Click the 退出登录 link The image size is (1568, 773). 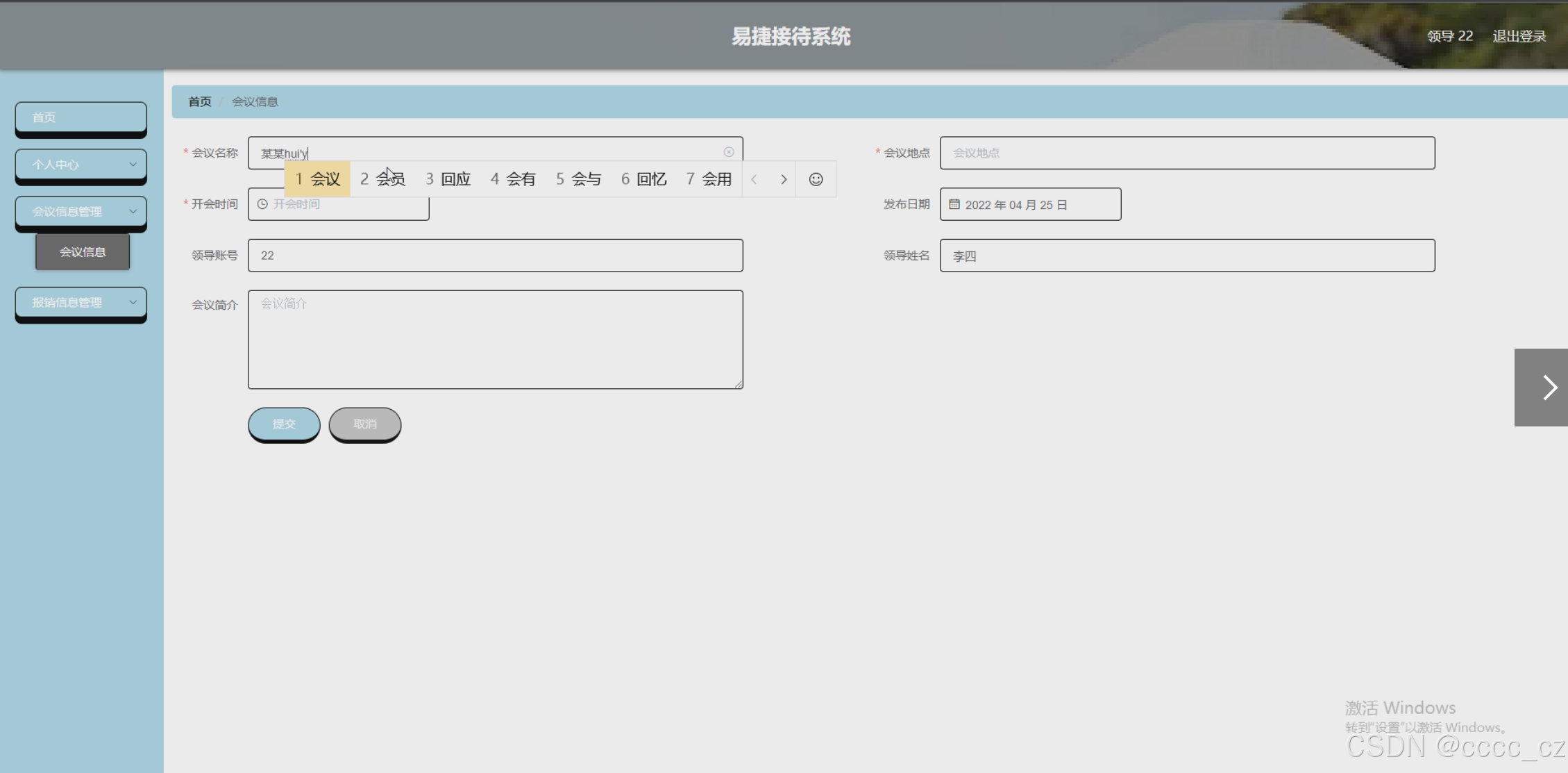1519,36
